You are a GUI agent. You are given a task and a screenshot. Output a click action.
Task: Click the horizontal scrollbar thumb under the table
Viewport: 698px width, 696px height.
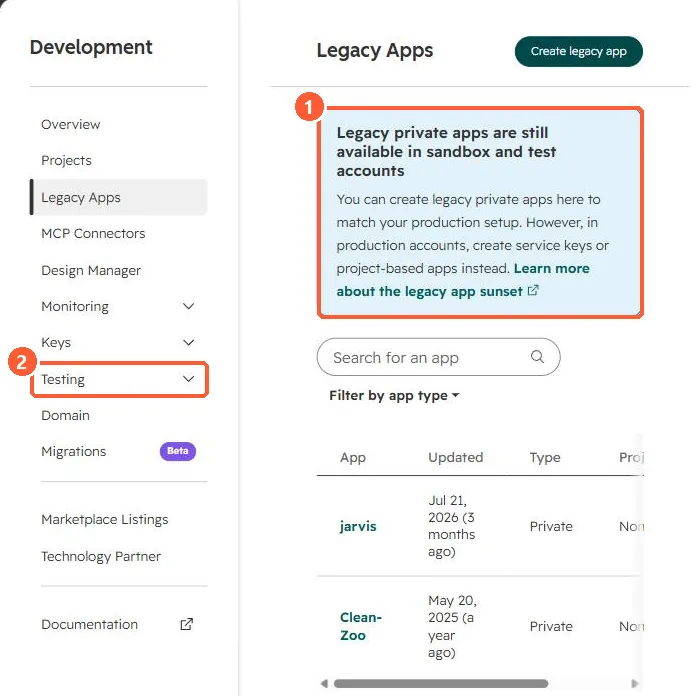[441, 683]
